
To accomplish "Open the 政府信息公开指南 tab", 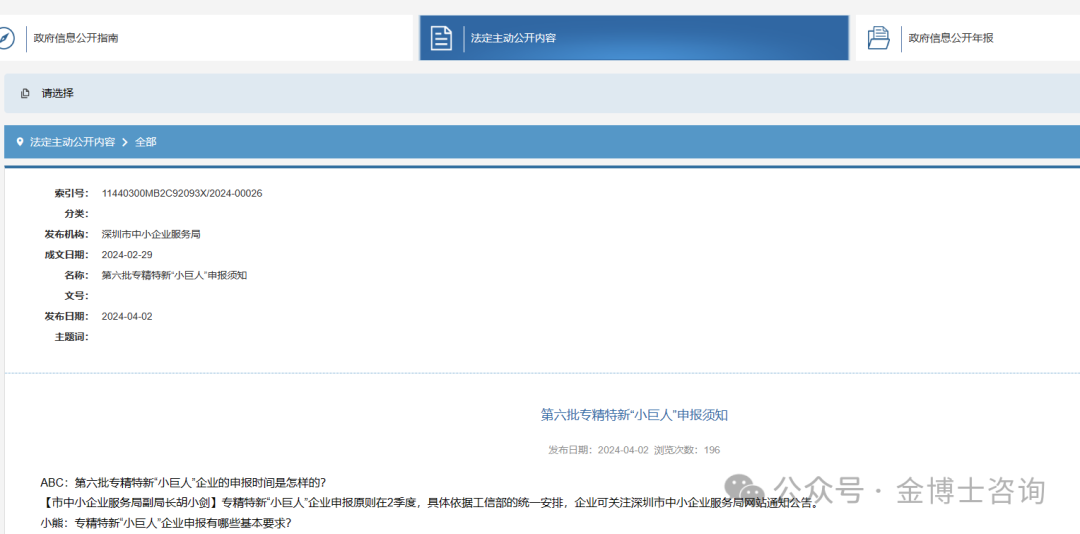I will click(207, 38).
